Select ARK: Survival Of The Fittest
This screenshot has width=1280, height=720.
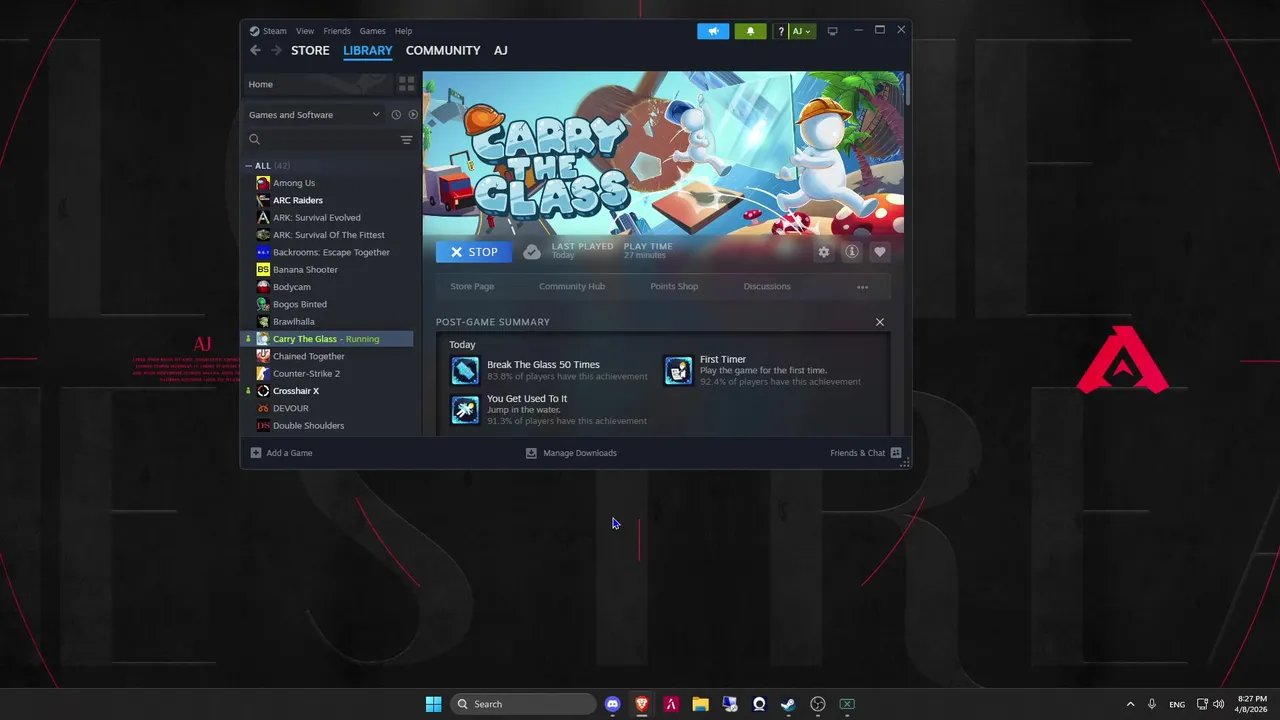pos(328,235)
